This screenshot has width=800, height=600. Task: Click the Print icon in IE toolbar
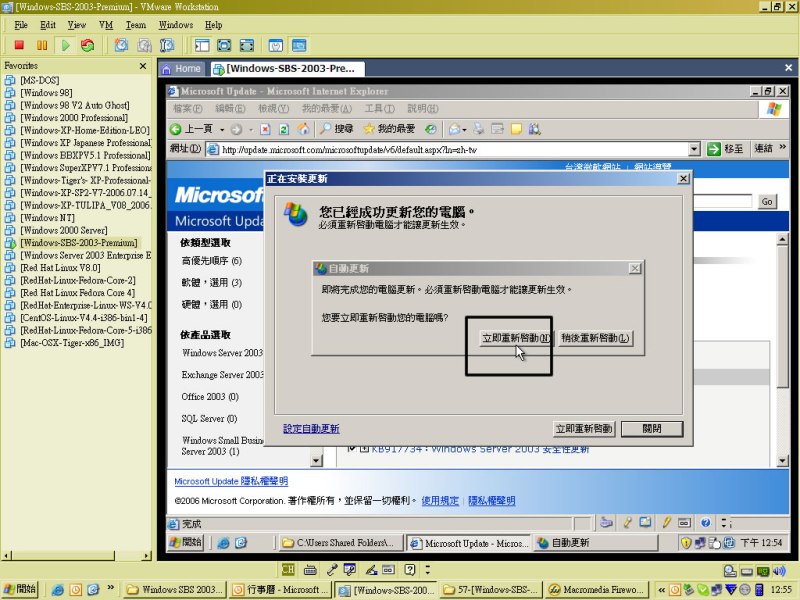point(479,129)
